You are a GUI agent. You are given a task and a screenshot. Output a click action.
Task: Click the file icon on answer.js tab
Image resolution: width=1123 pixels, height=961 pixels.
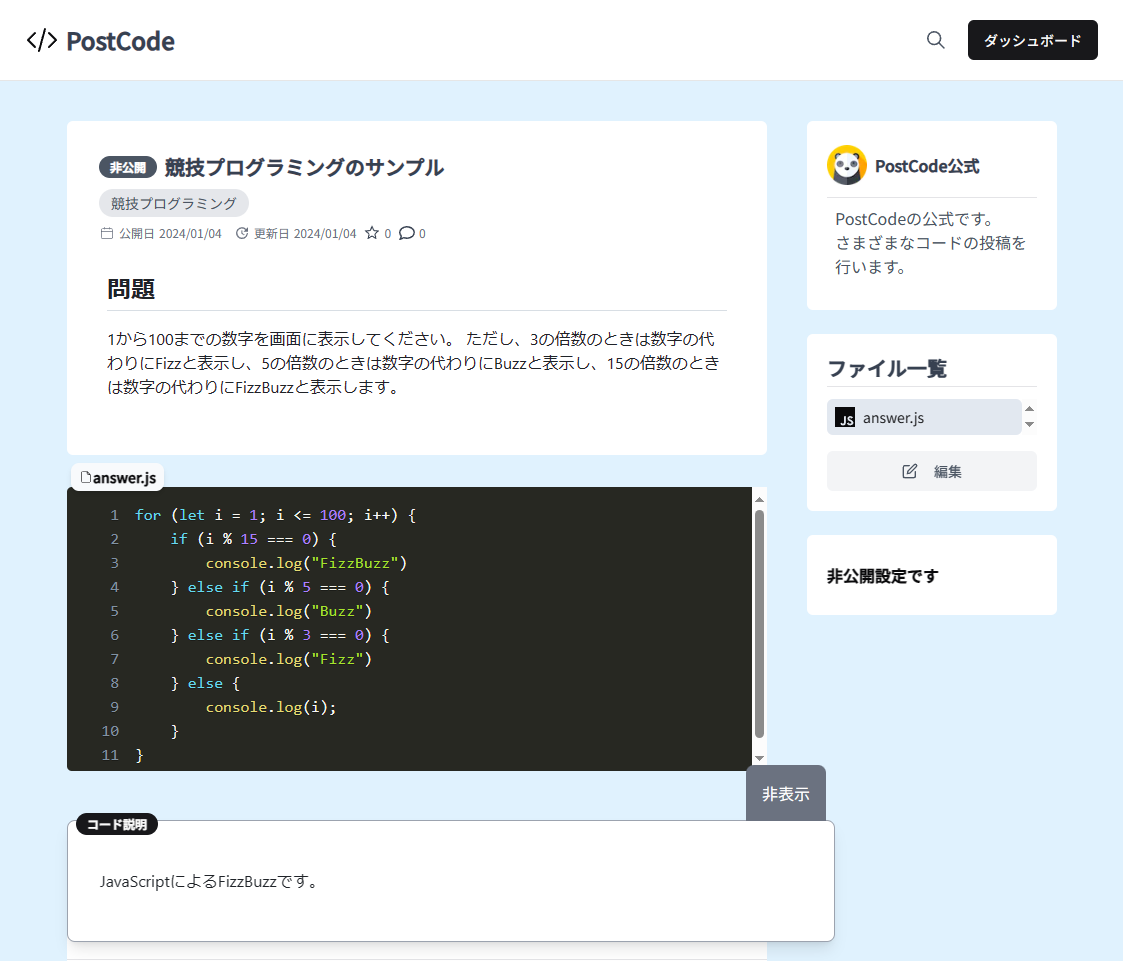86,477
